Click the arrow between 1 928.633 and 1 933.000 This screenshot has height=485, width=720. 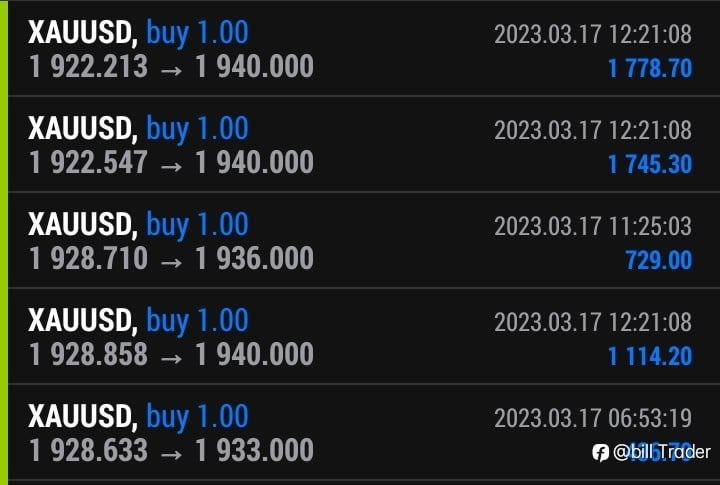click(171, 455)
